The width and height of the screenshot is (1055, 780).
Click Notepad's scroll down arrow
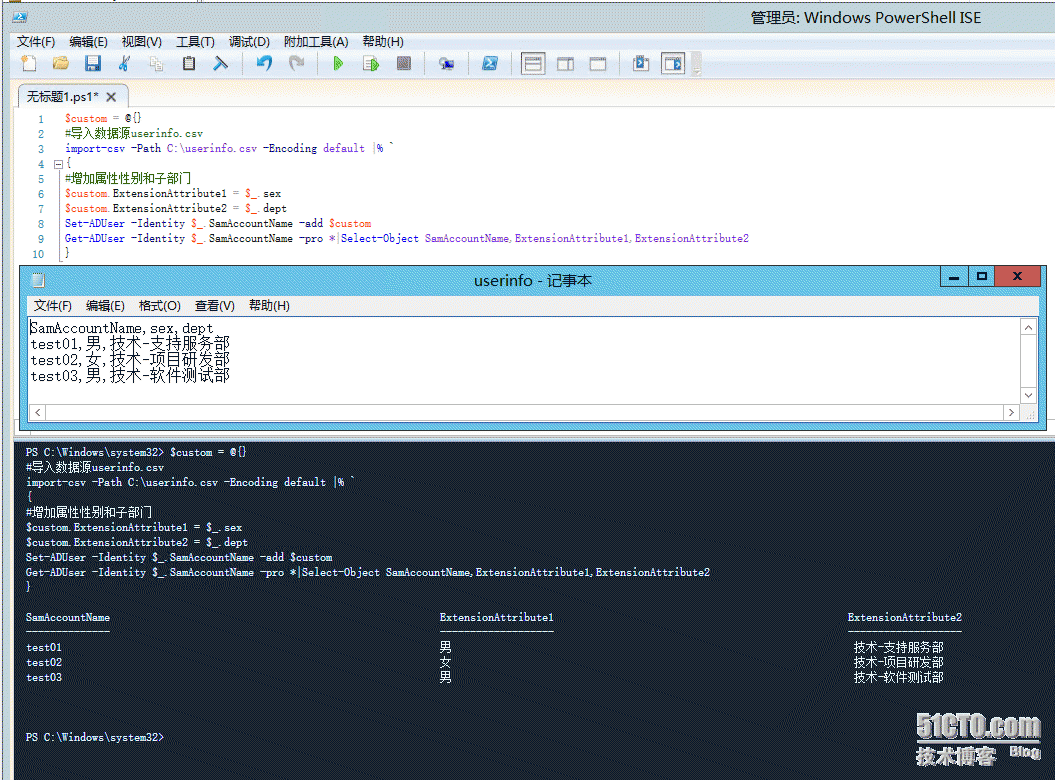pos(1028,395)
